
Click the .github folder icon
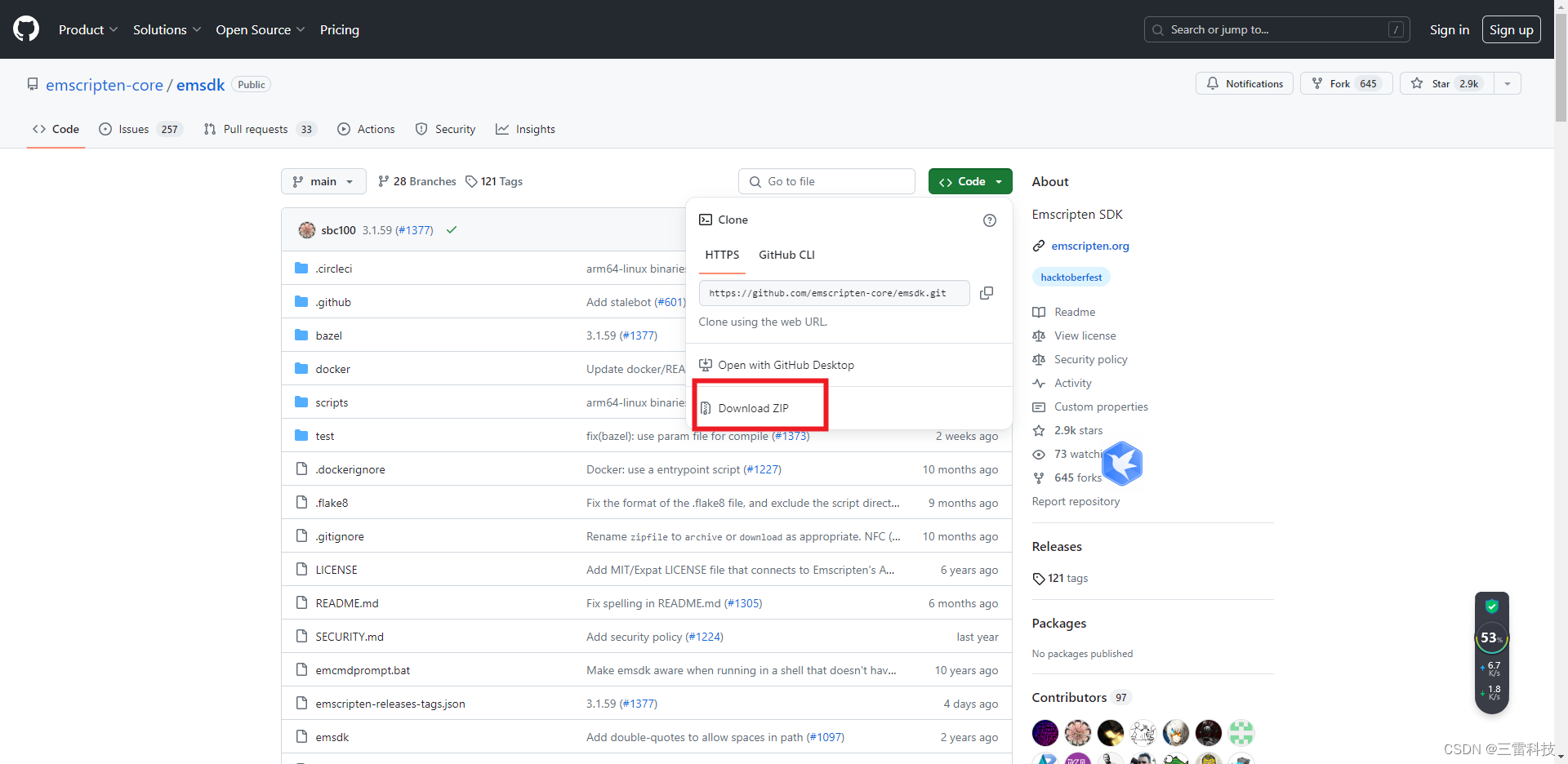click(301, 301)
